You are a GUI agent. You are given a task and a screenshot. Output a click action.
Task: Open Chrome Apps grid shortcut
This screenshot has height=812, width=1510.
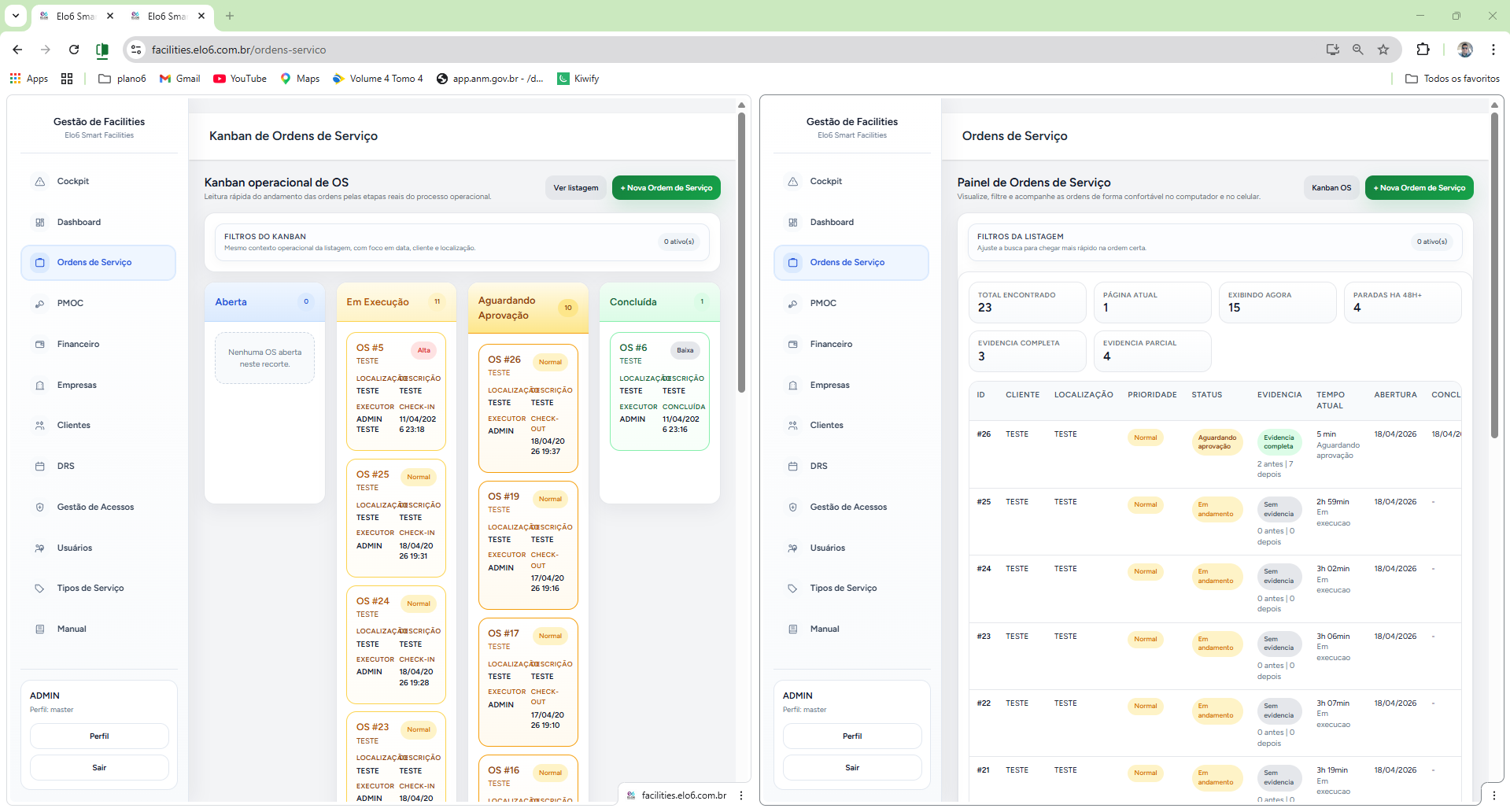29,79
